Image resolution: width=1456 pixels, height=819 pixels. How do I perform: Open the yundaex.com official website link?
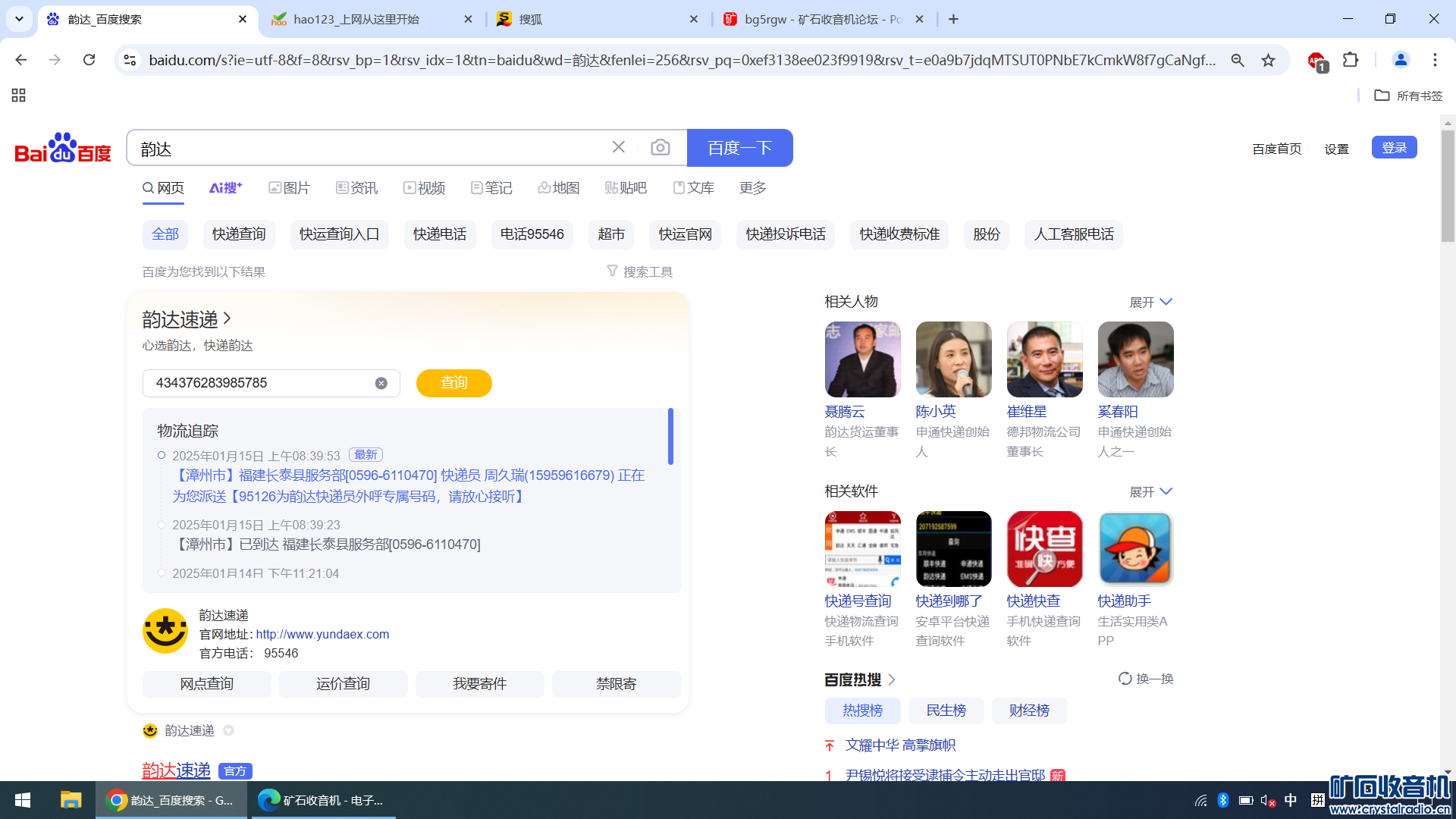(322, 634)
